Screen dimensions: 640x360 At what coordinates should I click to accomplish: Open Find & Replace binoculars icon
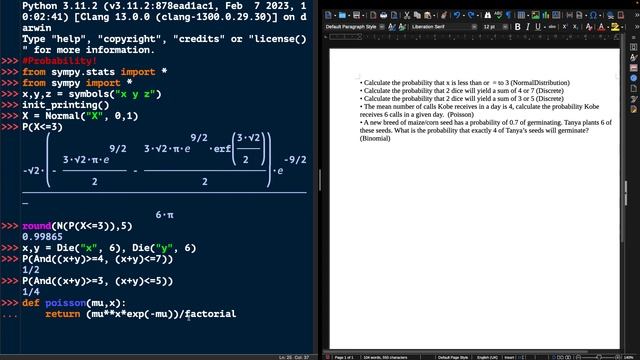click(487, 16)
